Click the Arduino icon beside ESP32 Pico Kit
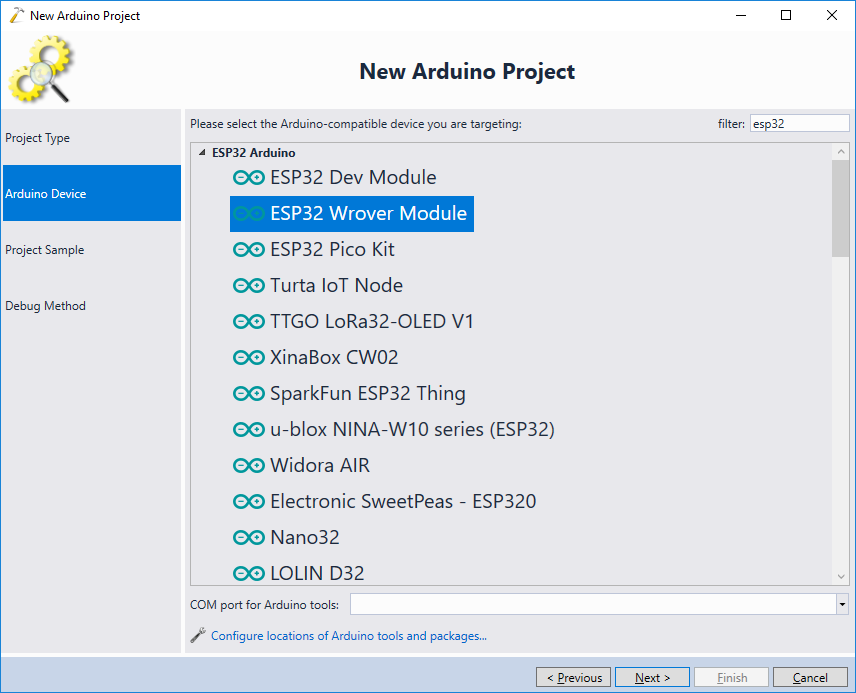 pos(249,250)
